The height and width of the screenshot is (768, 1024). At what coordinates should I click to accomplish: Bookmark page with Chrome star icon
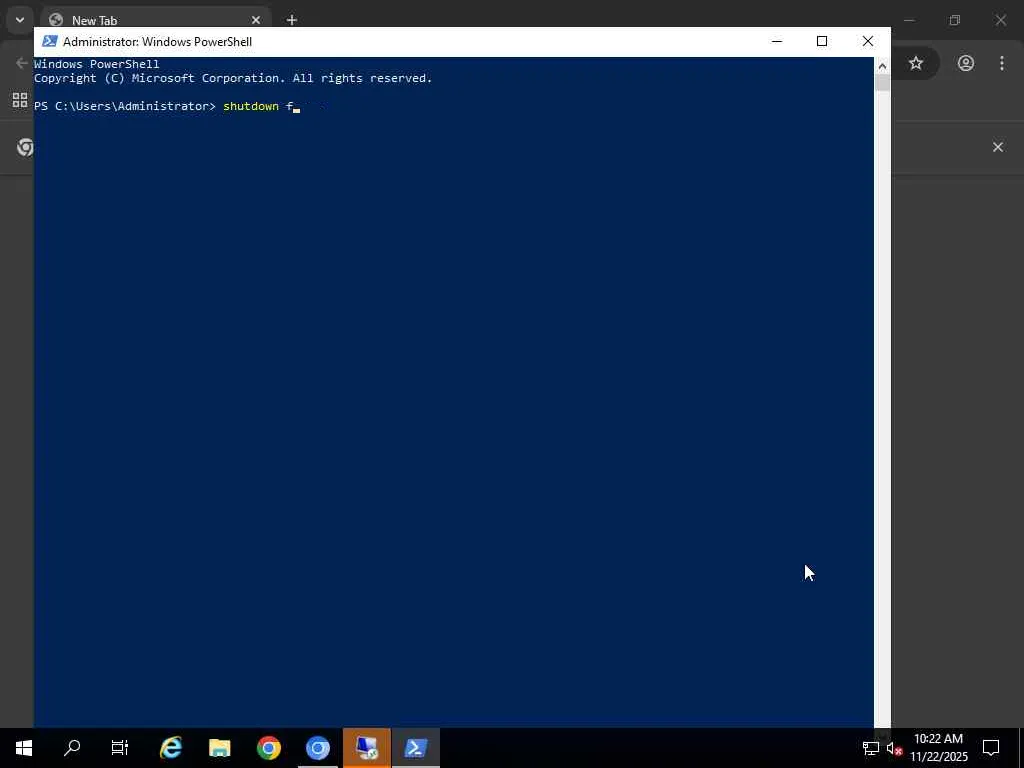pos(916,63)
